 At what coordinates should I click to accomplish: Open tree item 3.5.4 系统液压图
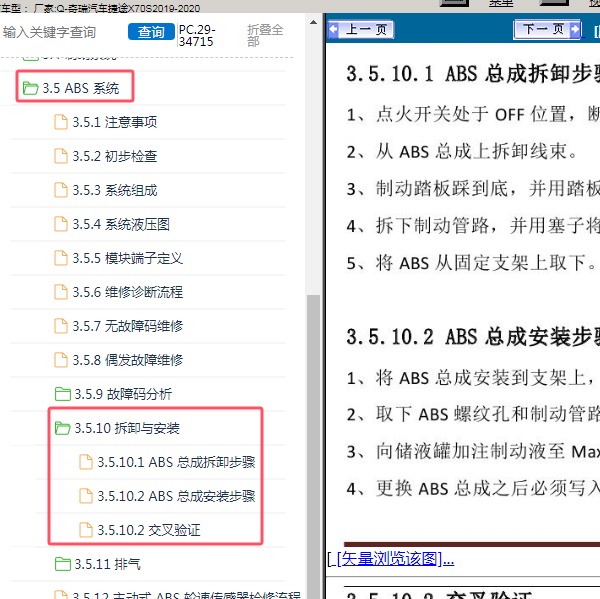[x=121, y=224]
